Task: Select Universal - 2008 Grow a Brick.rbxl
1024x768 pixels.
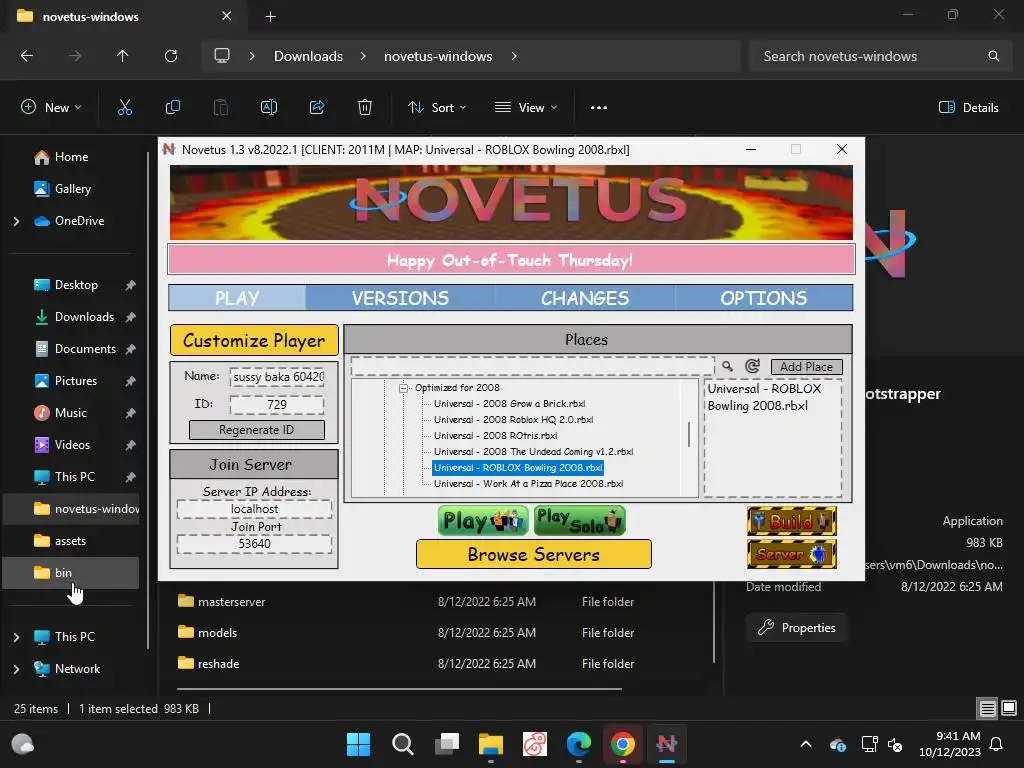Action: (x=509, y=404)
